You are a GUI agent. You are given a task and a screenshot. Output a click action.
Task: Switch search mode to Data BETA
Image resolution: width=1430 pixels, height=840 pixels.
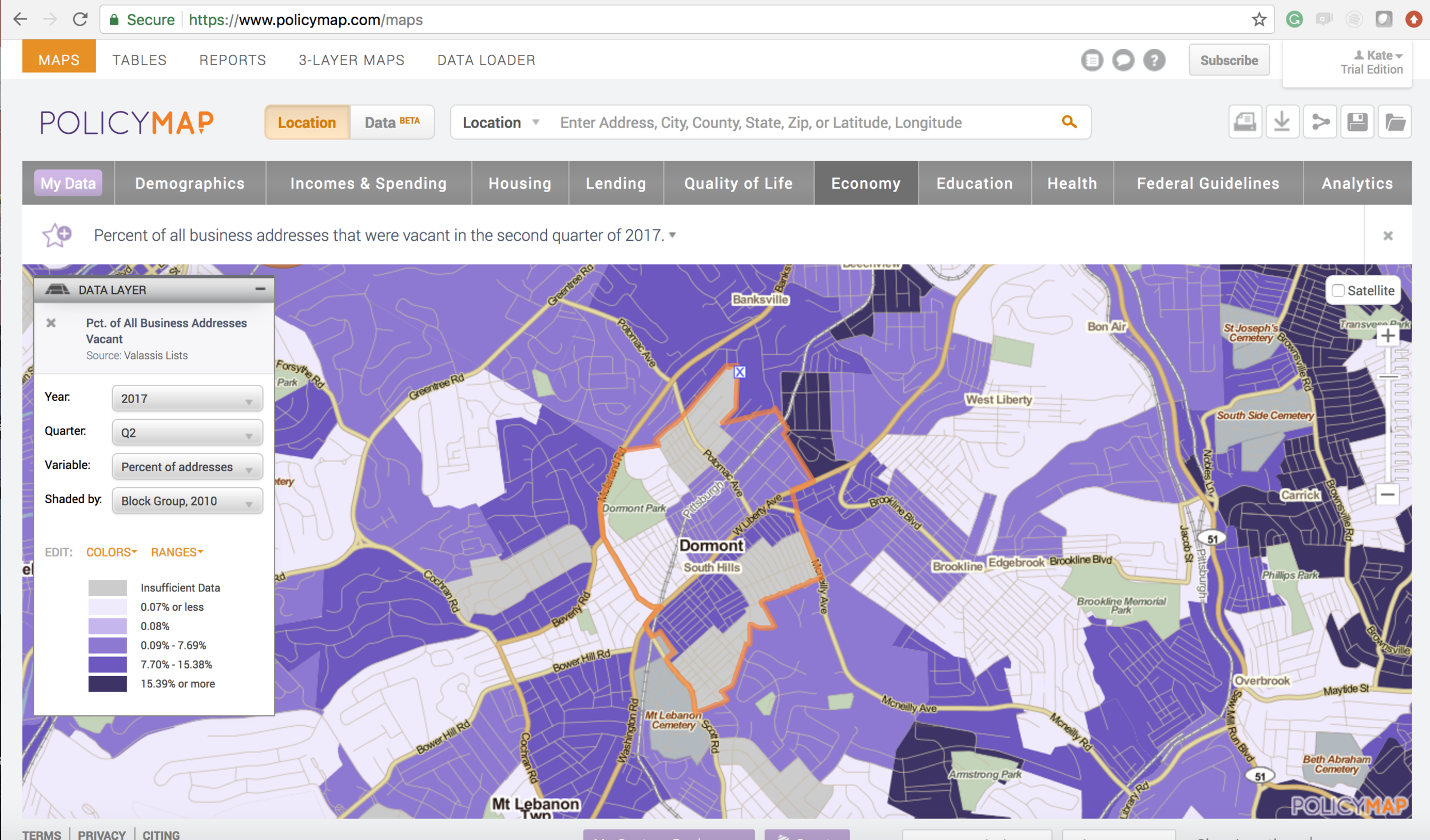click(392, 122)
